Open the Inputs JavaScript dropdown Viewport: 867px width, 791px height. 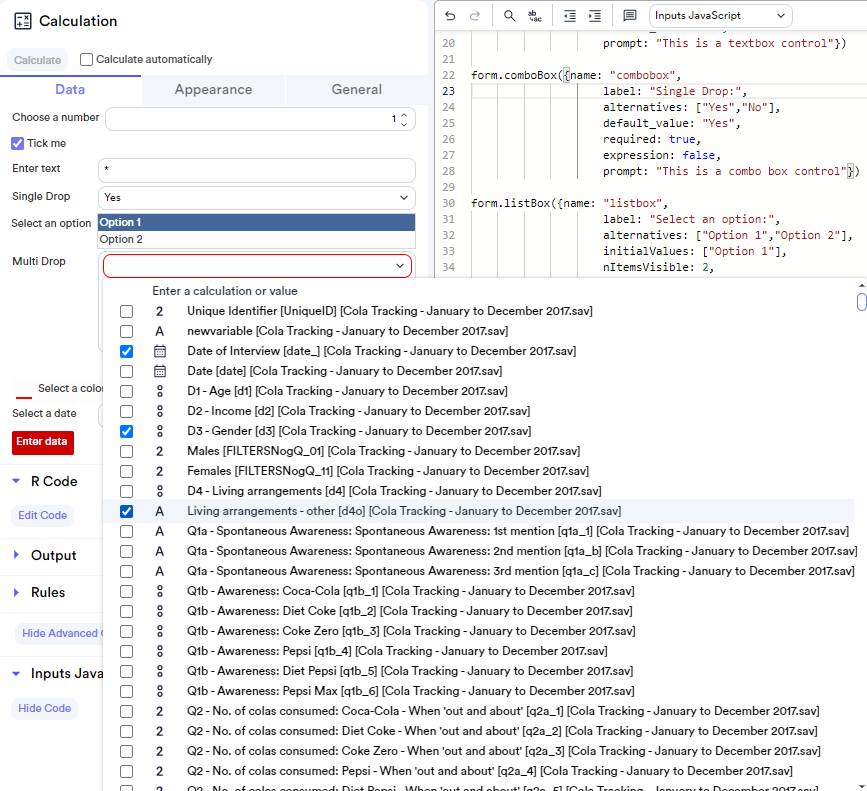click(x=720, y=16)
